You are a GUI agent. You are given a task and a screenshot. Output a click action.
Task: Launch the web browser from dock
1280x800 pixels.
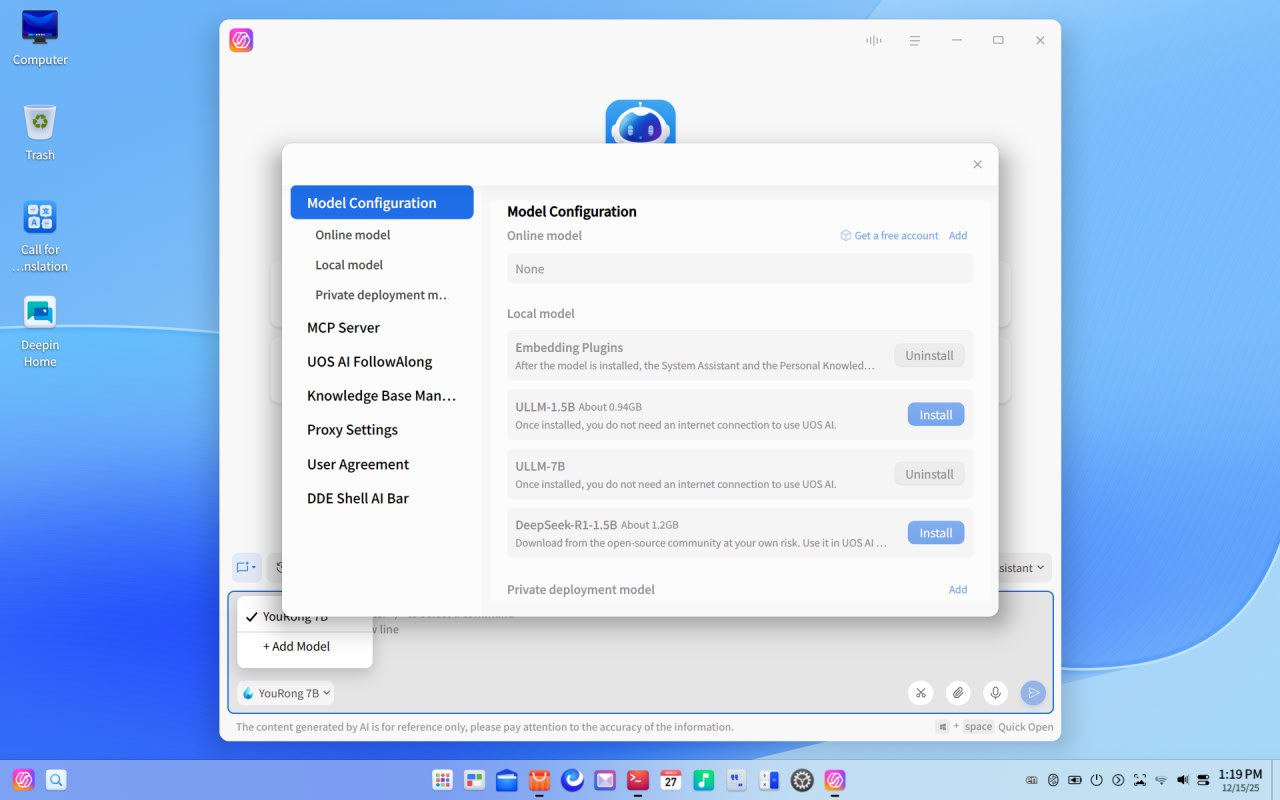tap(572, 780)
